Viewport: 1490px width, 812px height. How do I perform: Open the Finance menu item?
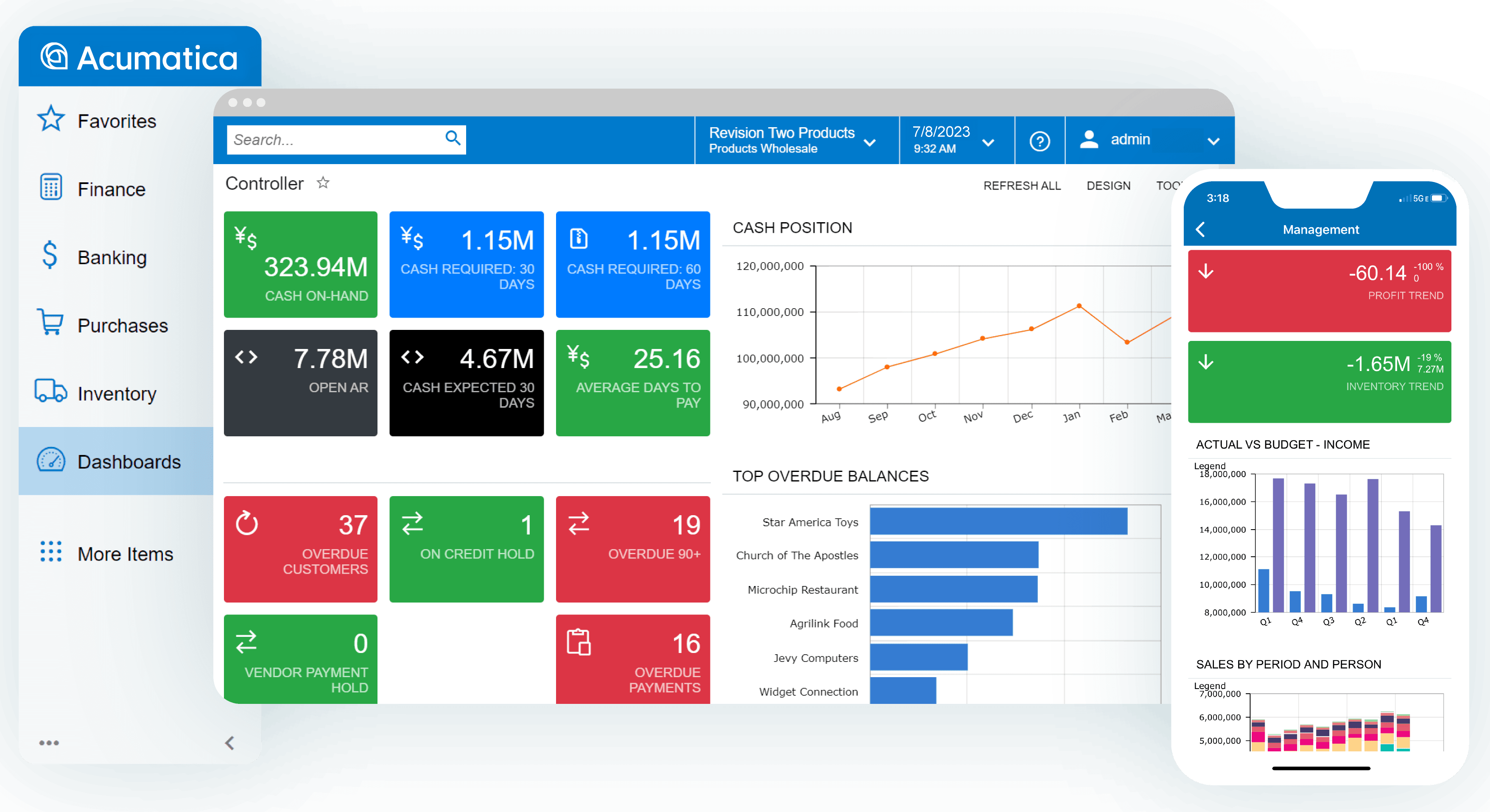pyautogui.click(x=116, y=189)
